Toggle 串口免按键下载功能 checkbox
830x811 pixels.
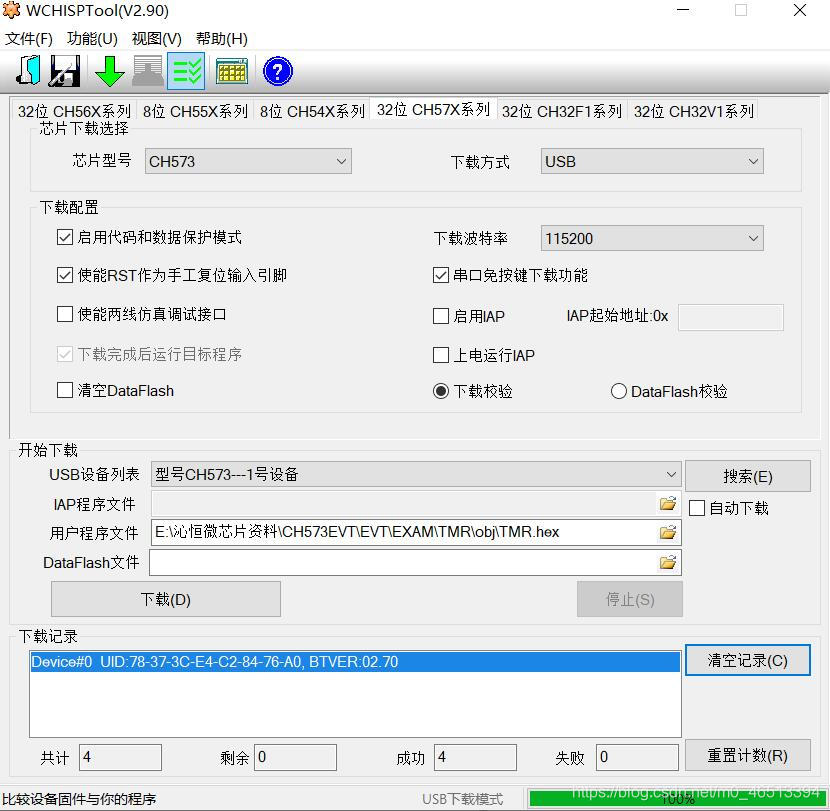coord(440,275)
